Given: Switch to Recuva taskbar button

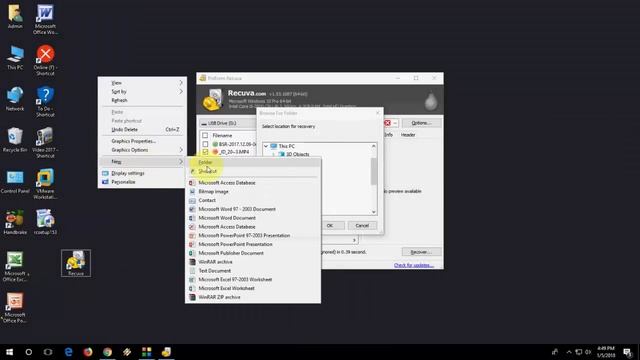Looking at the screenshot, I should click(166, 352).
